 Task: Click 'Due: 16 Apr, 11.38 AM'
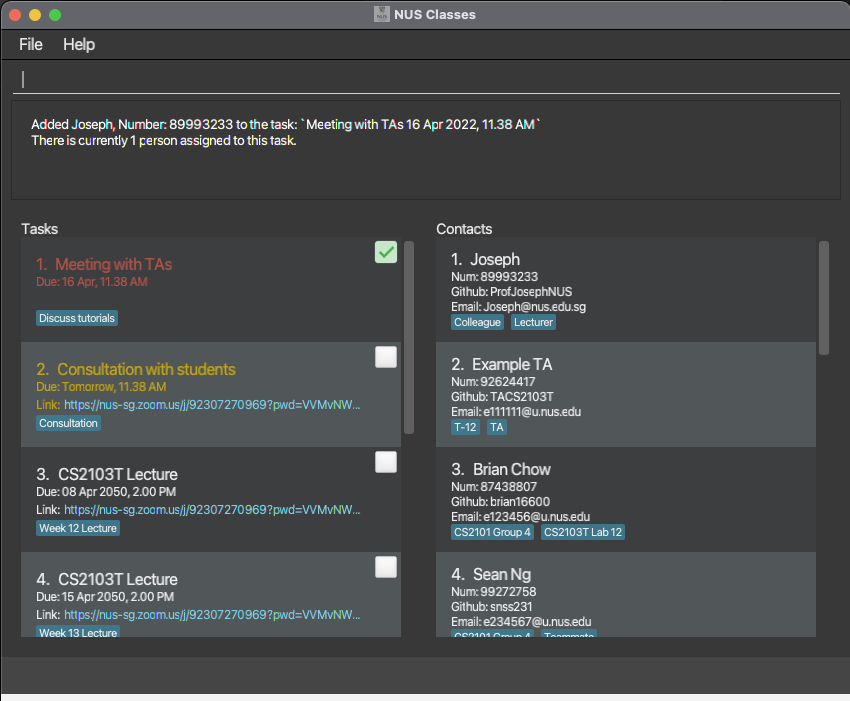point(92,282)
